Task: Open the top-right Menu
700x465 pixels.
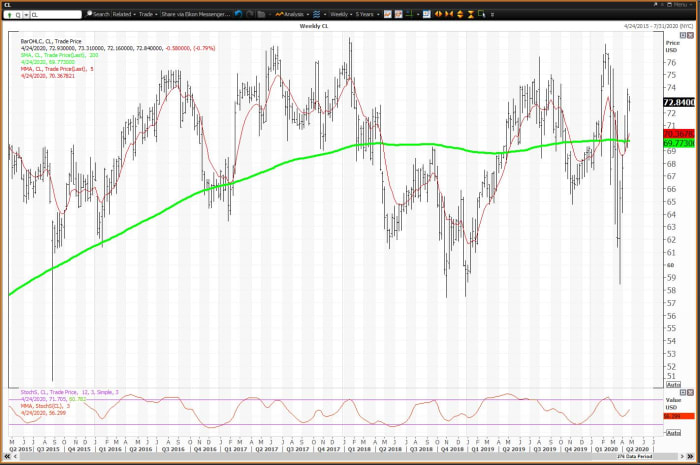Action: (x=681, y=4)
